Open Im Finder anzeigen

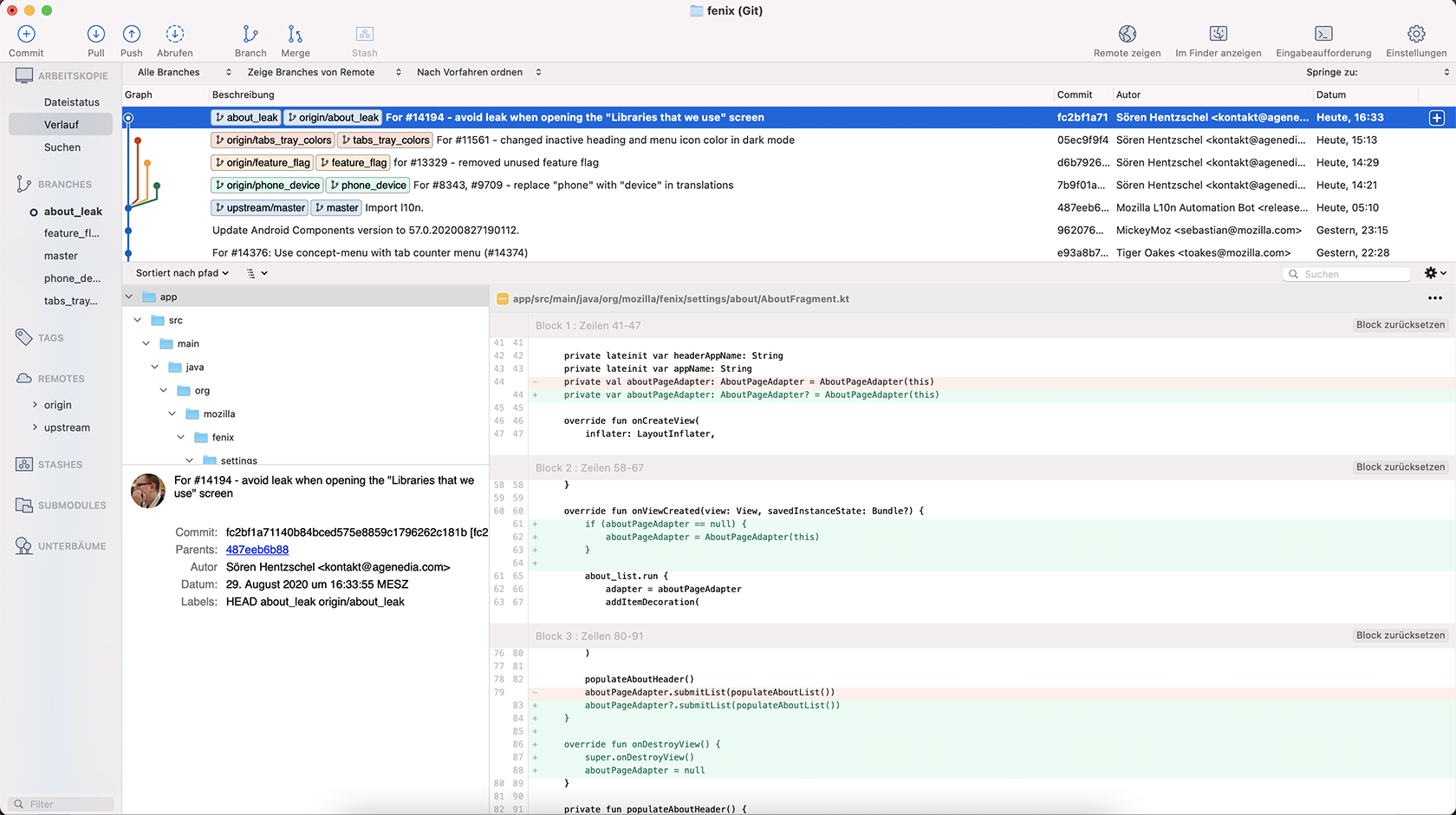pos(1218,35)
